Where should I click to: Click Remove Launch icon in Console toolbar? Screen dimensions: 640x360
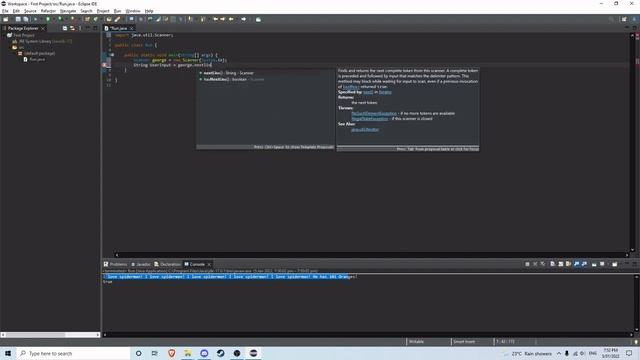pos(535,264)
